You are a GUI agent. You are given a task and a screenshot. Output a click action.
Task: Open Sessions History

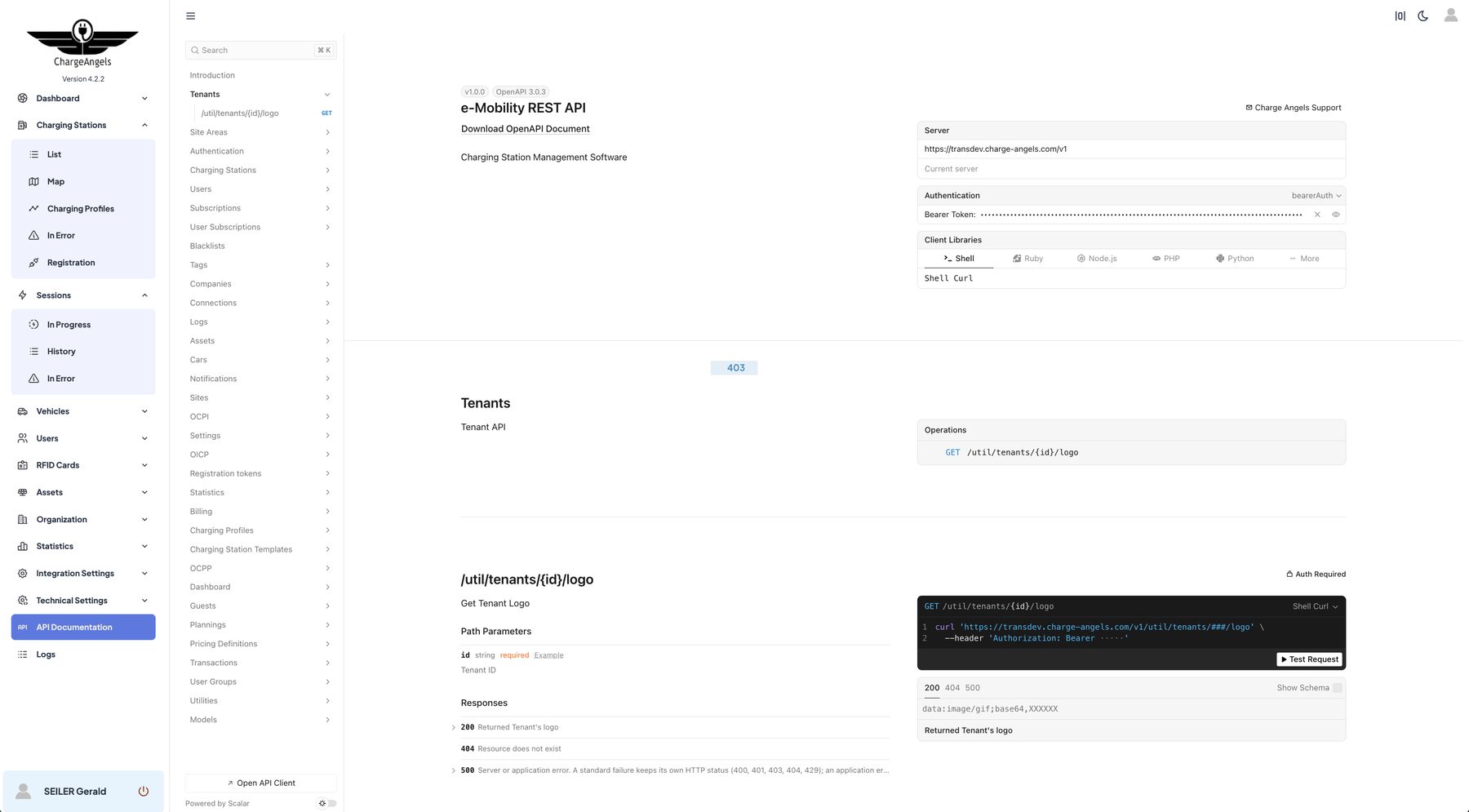pyautogui.click(x=61, y=352)
